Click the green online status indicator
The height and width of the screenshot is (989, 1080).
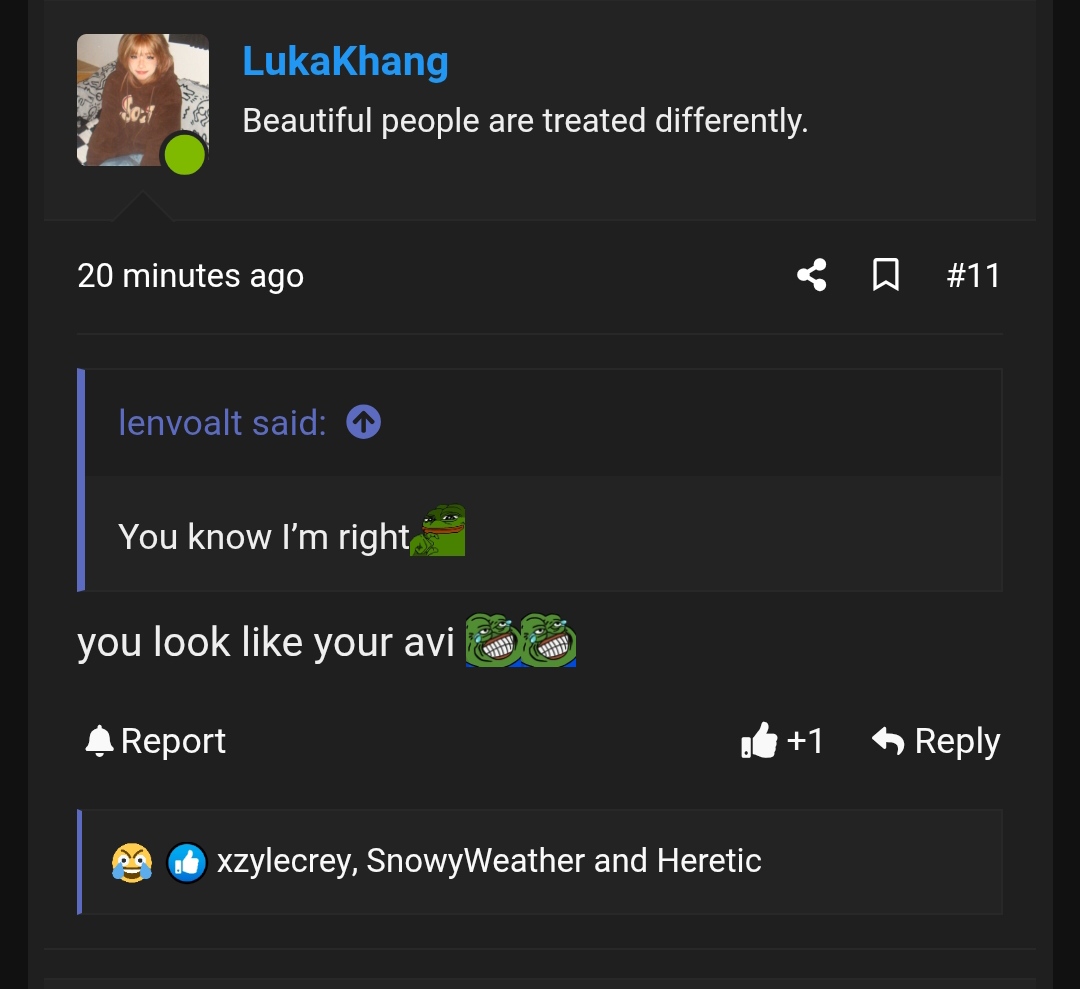pos(185,155)
